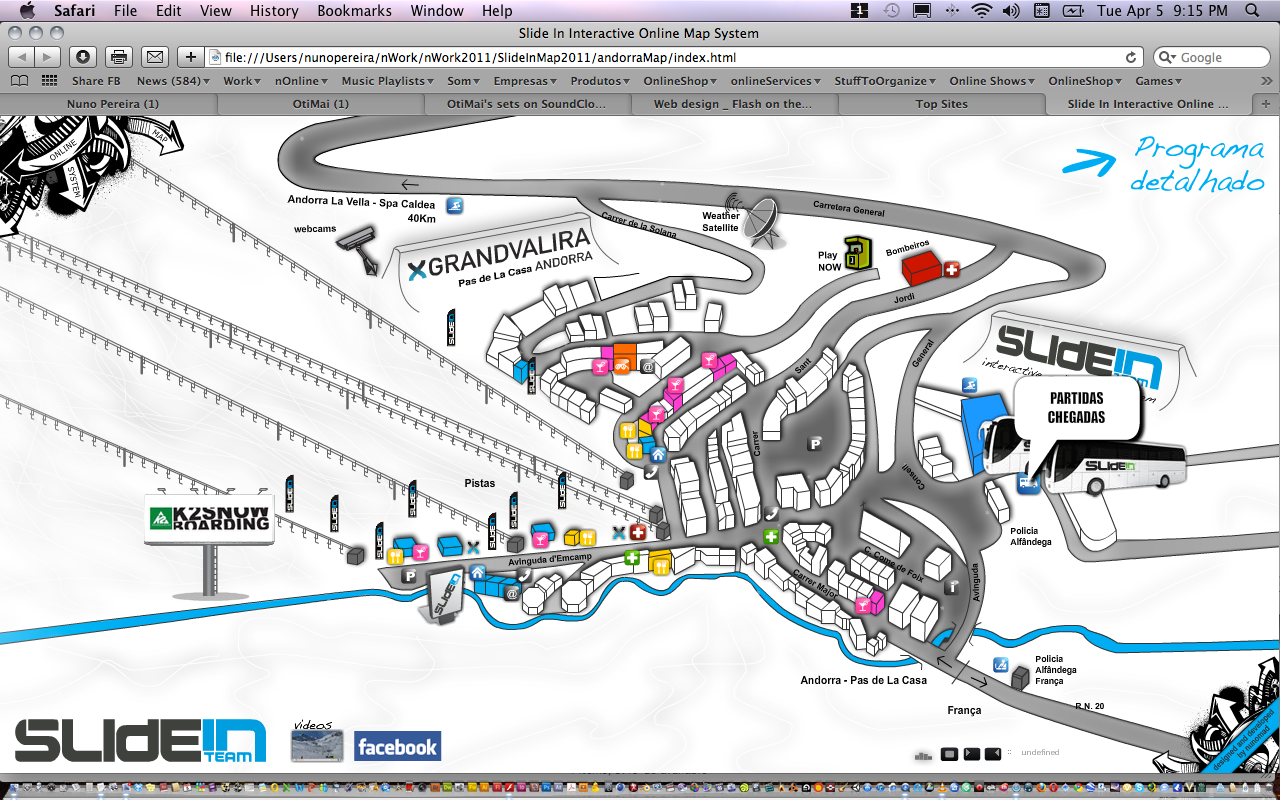
Task: Switch to the Nuno Pereira (1) tab
Action: [113, 103]
